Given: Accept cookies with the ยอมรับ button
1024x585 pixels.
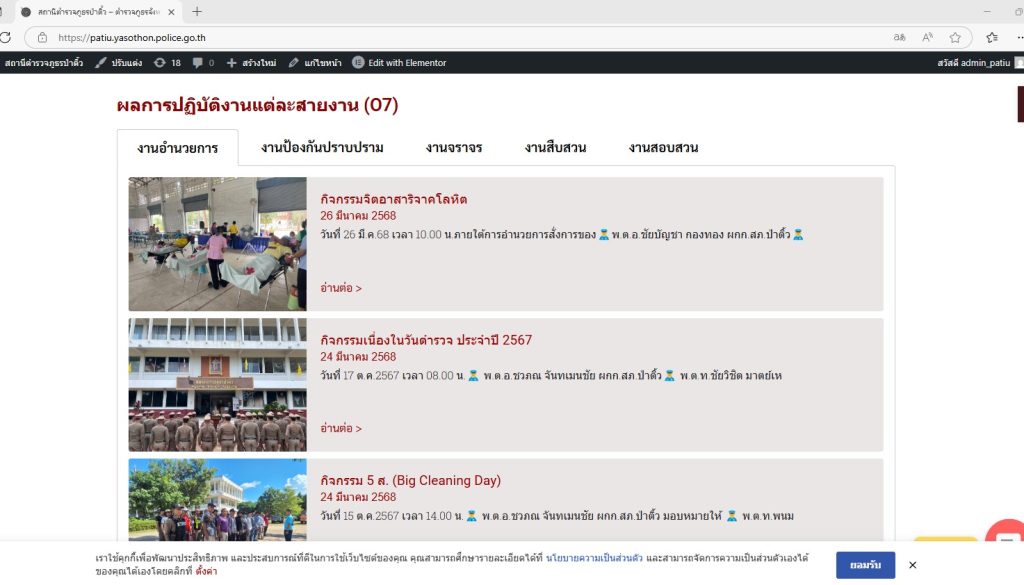Looking at the screenshot, I should tap(865, 565).
